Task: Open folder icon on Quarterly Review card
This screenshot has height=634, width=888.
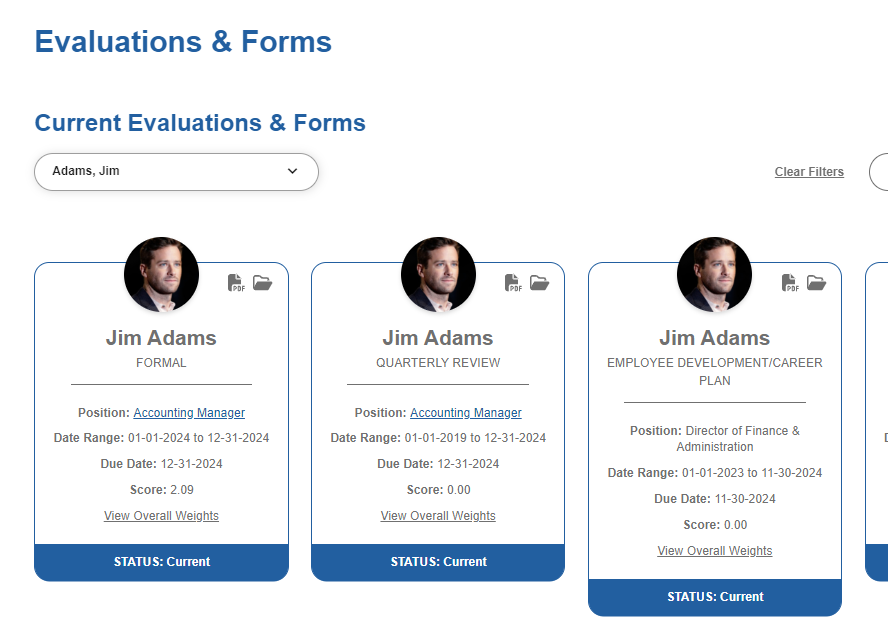Action: (x=539, y=283)
